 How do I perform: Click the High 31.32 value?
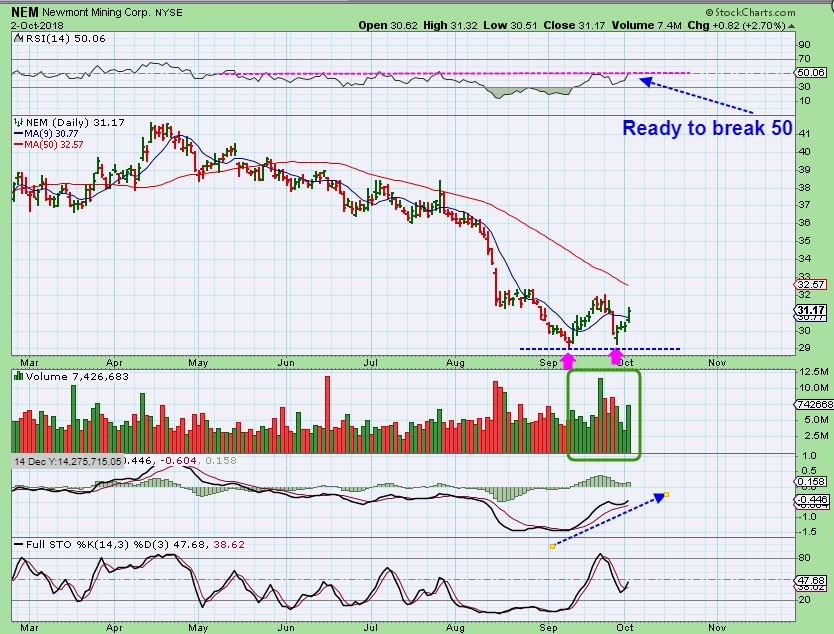(450, 25)
